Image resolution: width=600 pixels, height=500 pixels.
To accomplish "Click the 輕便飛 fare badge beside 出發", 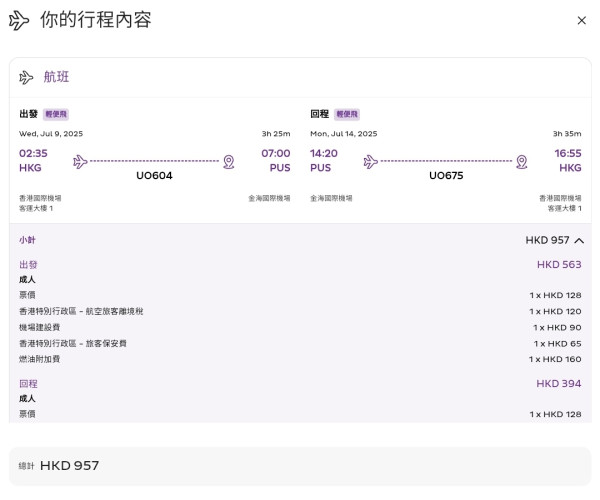I will click(56, 114).
